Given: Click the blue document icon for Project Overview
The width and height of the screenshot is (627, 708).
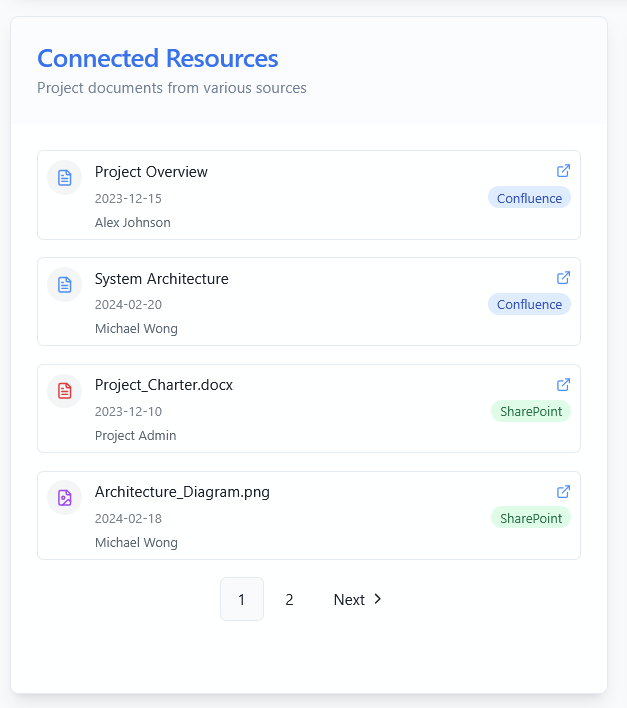Looking at the screenshot, I should 65,177.
